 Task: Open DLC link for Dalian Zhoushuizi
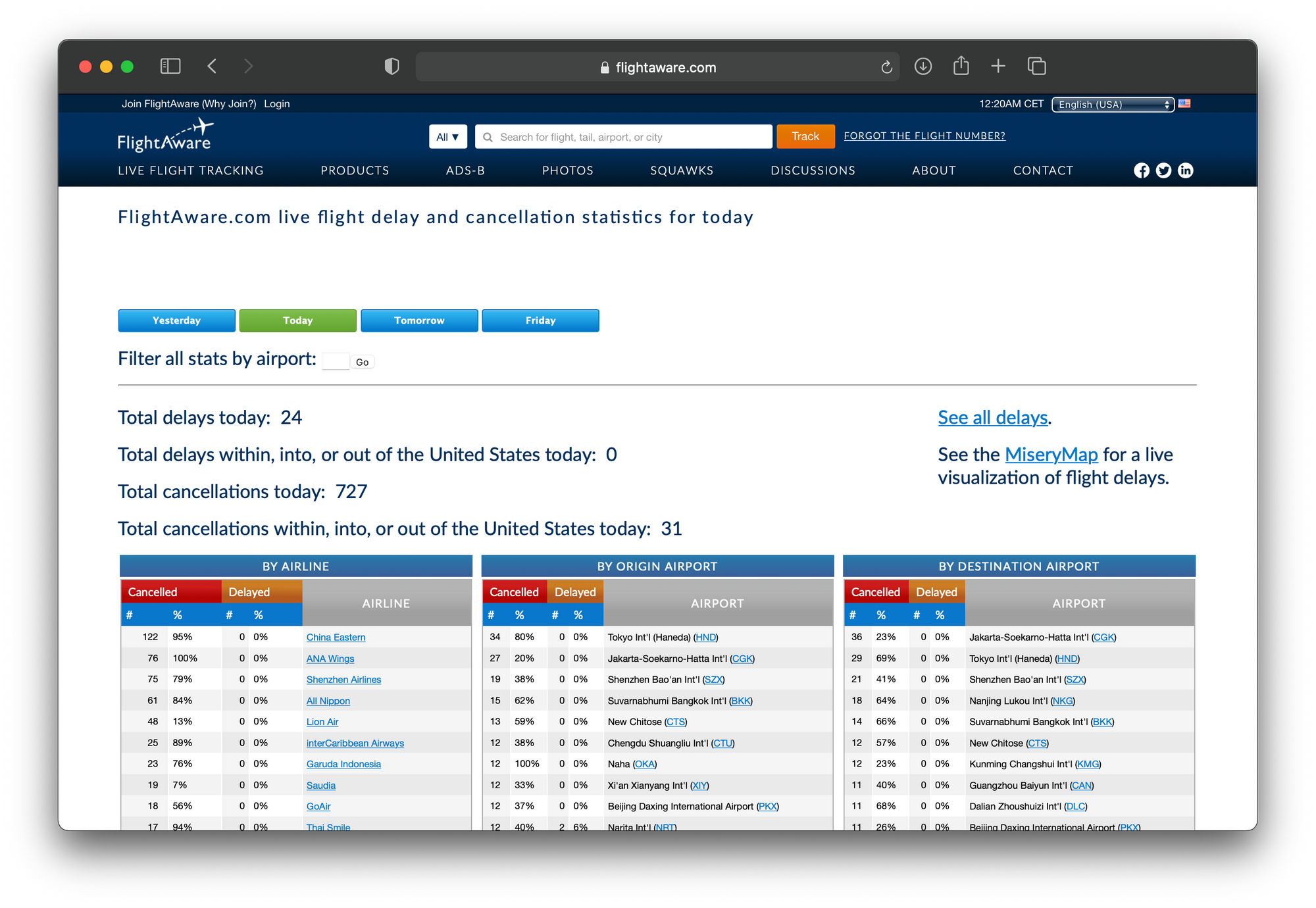[1076, 806]
